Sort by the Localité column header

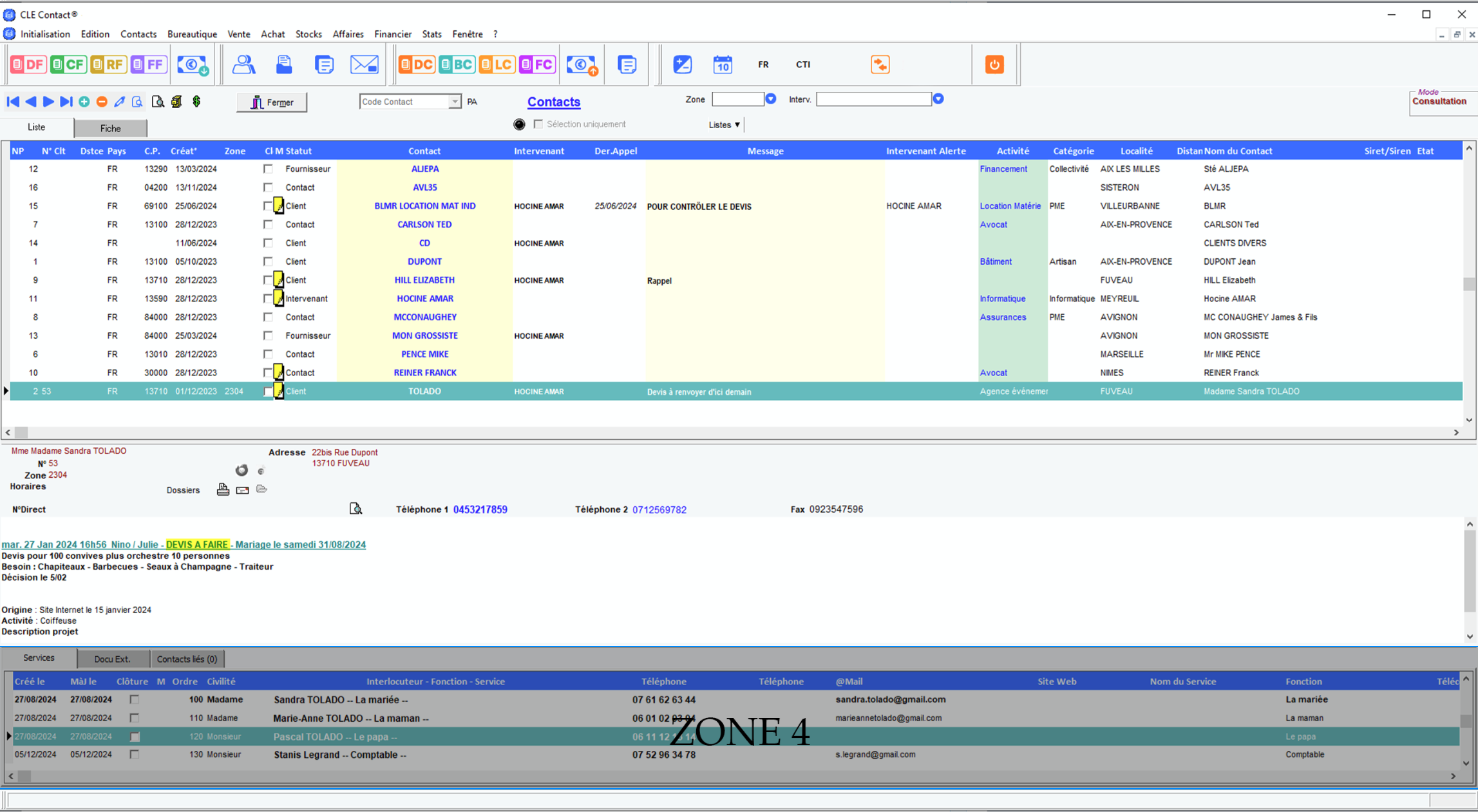[1136, 151]
